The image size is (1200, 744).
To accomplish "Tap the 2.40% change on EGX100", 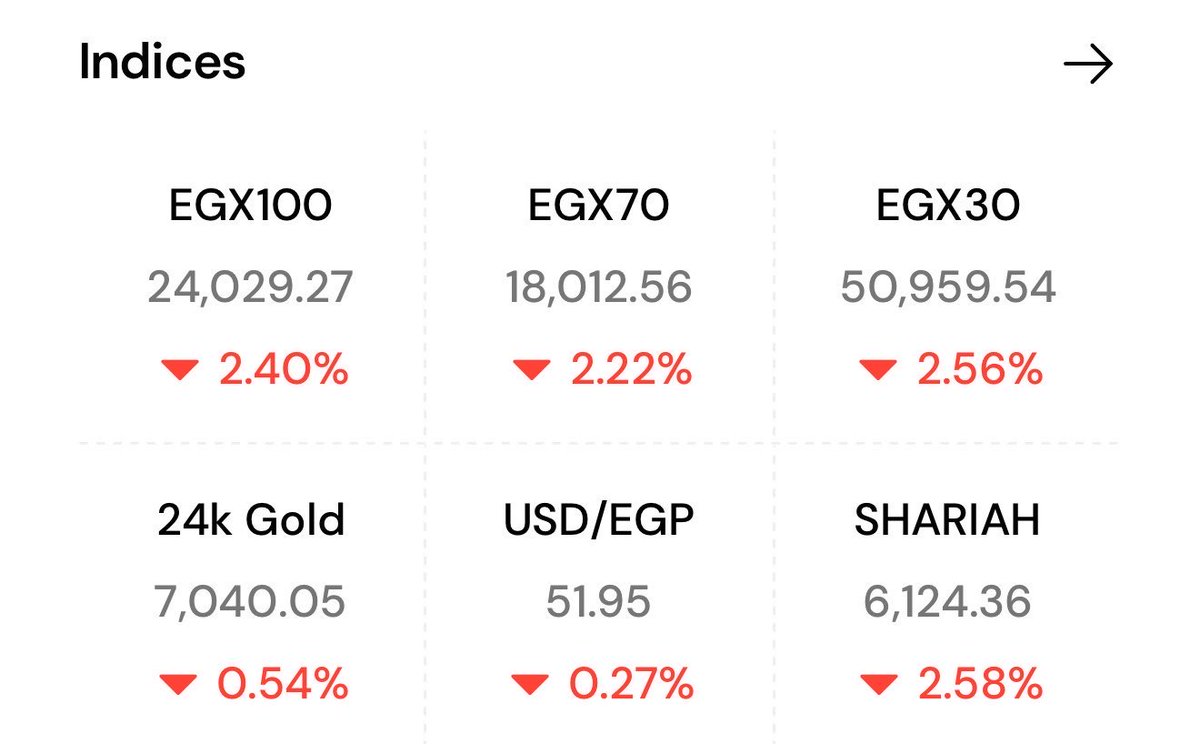I will [284, 371].
